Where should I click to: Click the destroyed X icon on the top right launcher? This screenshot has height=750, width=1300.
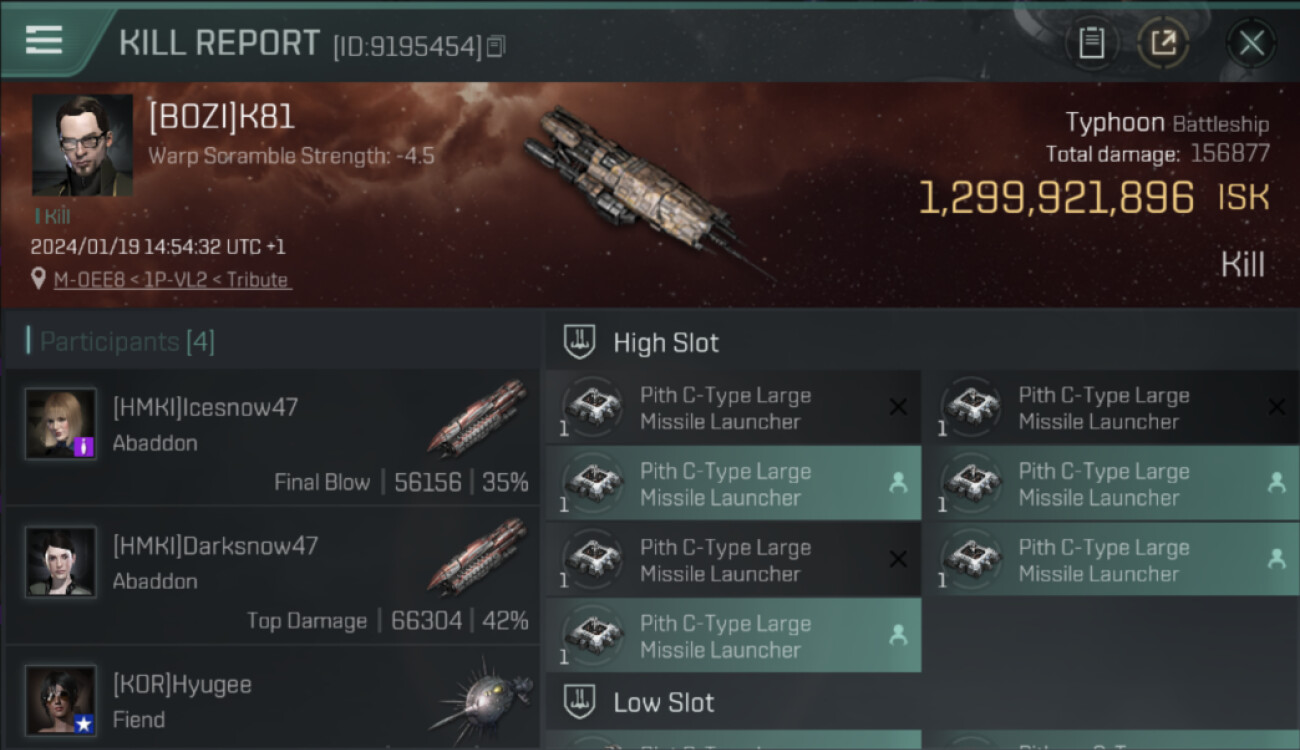pos(1276,407)
